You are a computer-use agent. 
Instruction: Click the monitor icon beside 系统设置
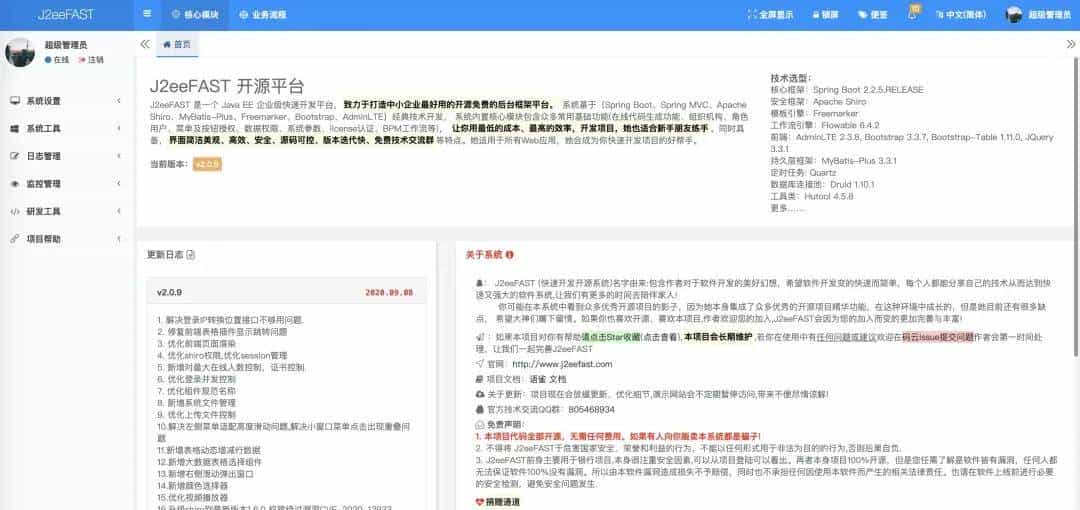[x=15, y=101]
